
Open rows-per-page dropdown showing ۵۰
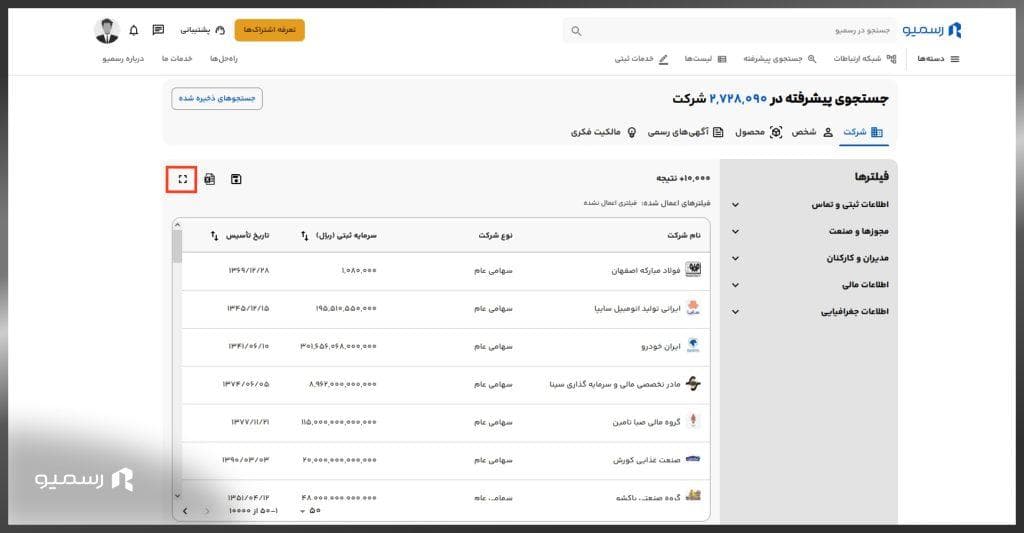310,511
